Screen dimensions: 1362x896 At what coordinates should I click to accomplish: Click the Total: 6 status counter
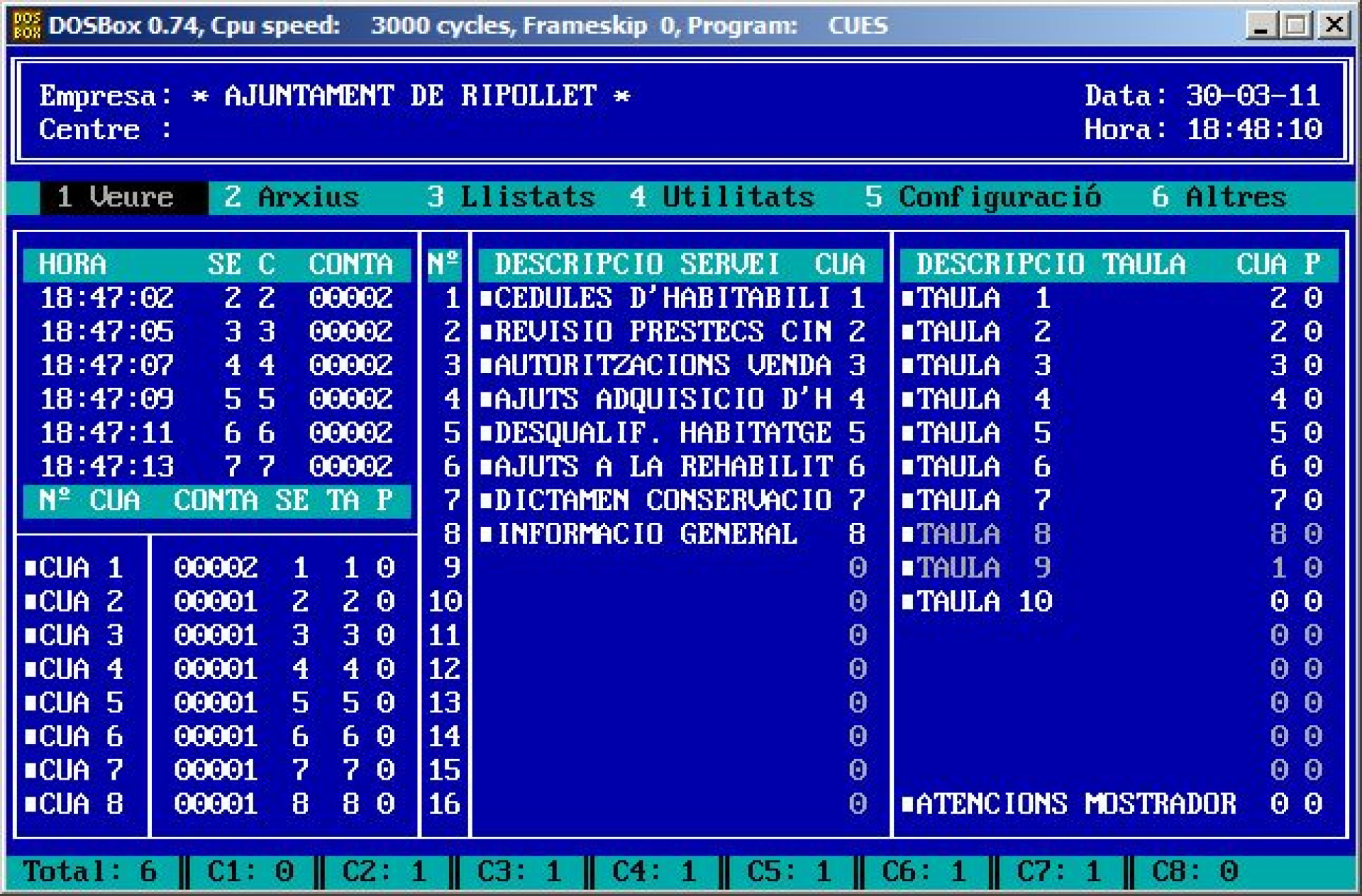coord(90,871)
